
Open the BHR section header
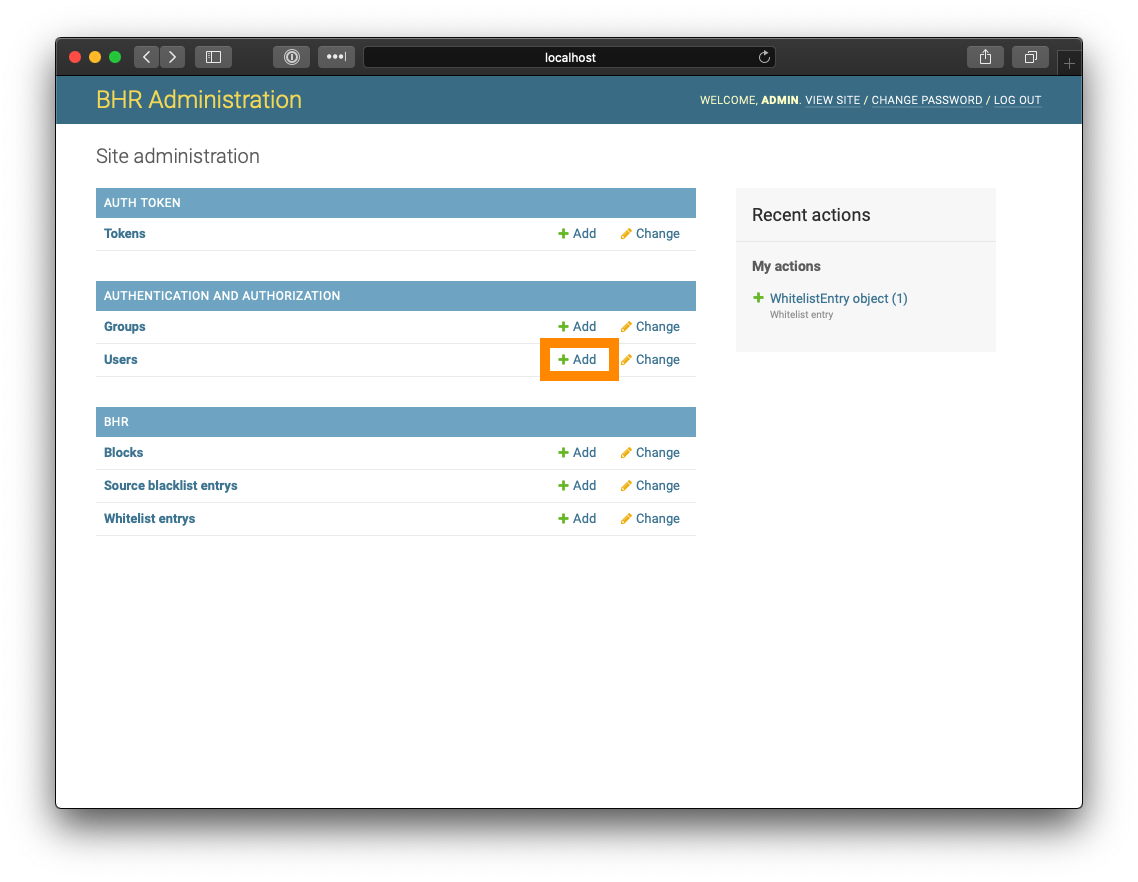pos(116,422)
